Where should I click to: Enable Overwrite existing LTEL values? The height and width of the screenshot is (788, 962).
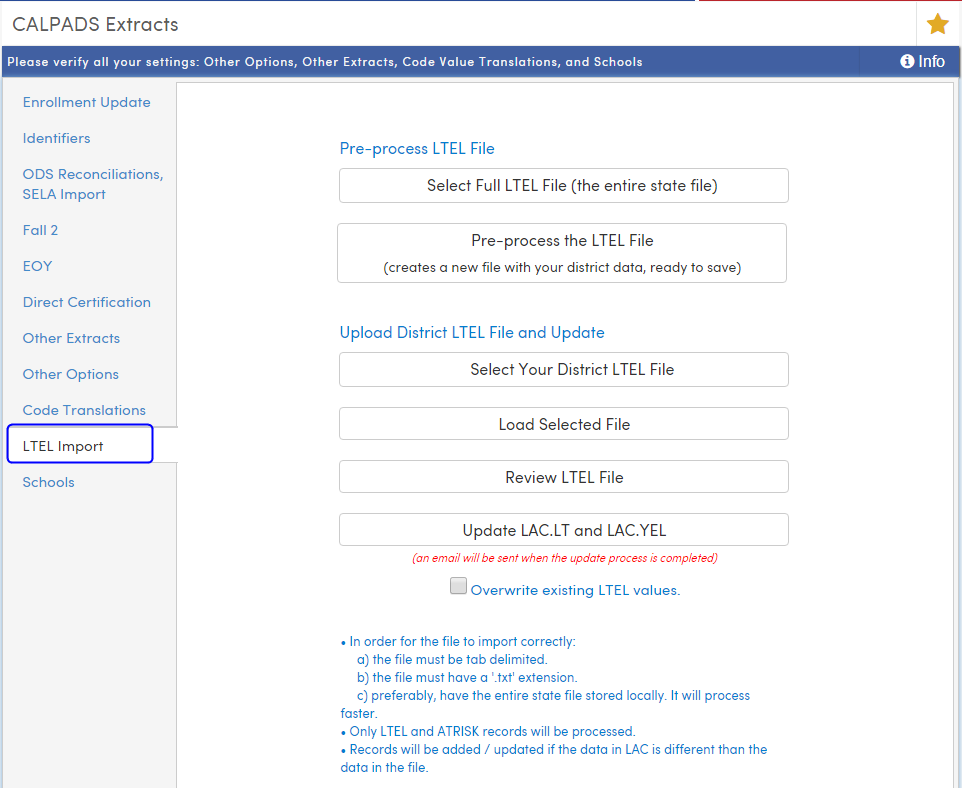pos(458,585)
